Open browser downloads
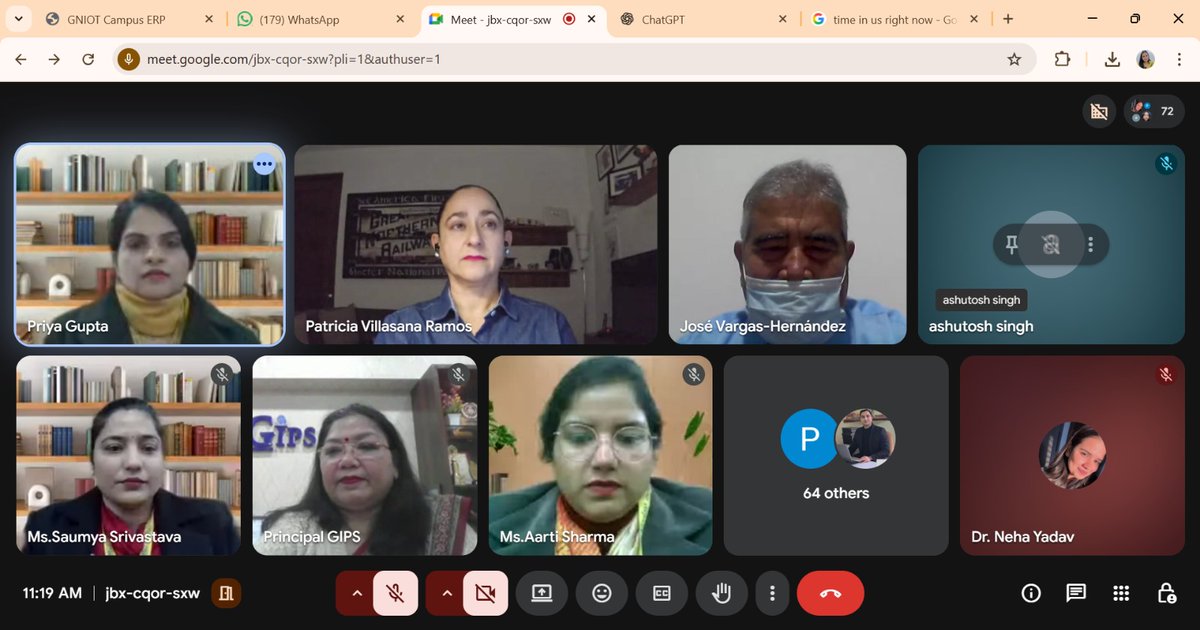The width and height of the screenshot is (1200, 630). [x=1112, y=59]
